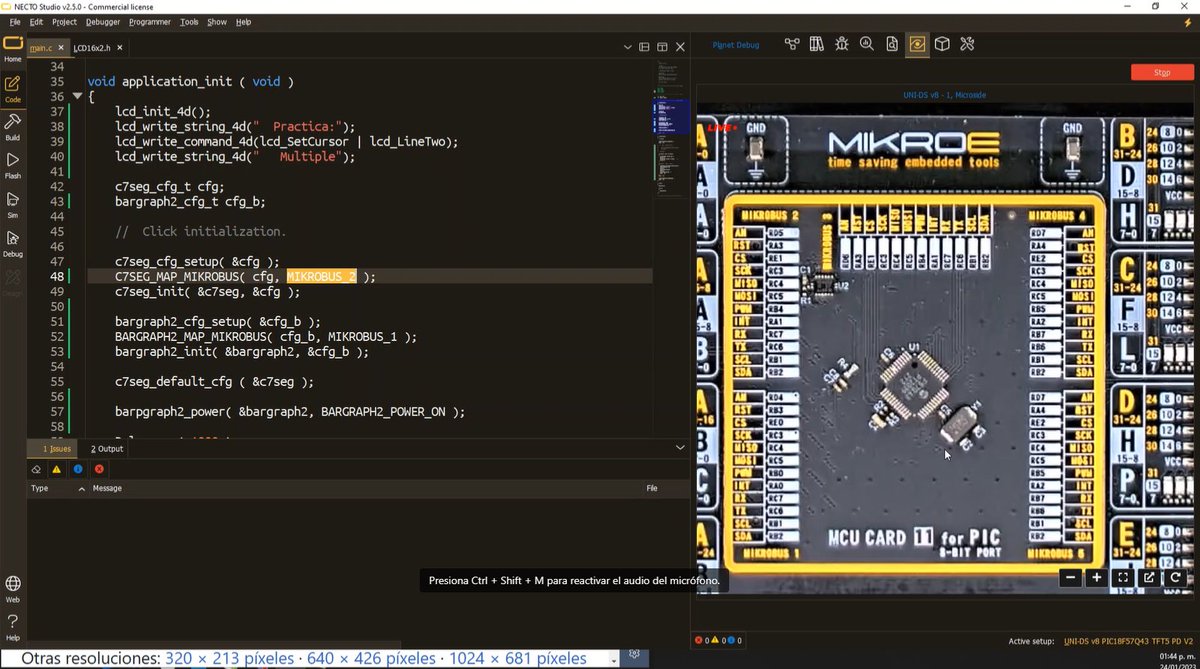Open the file search document icon
The height and width of the screenshot is (669, 1200).
pos(892,44)
